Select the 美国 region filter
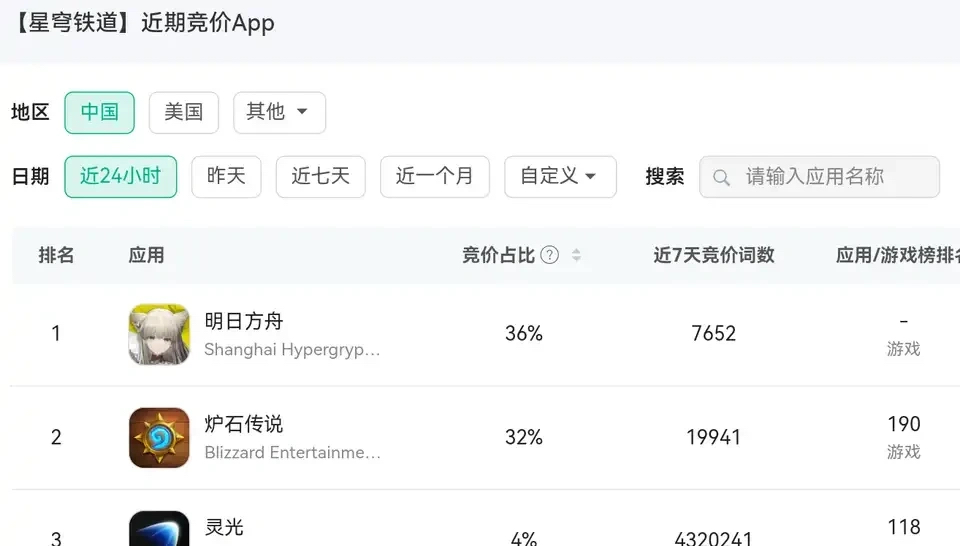The width and height of the screenshot is (960, 546). [x=183, y=112]
